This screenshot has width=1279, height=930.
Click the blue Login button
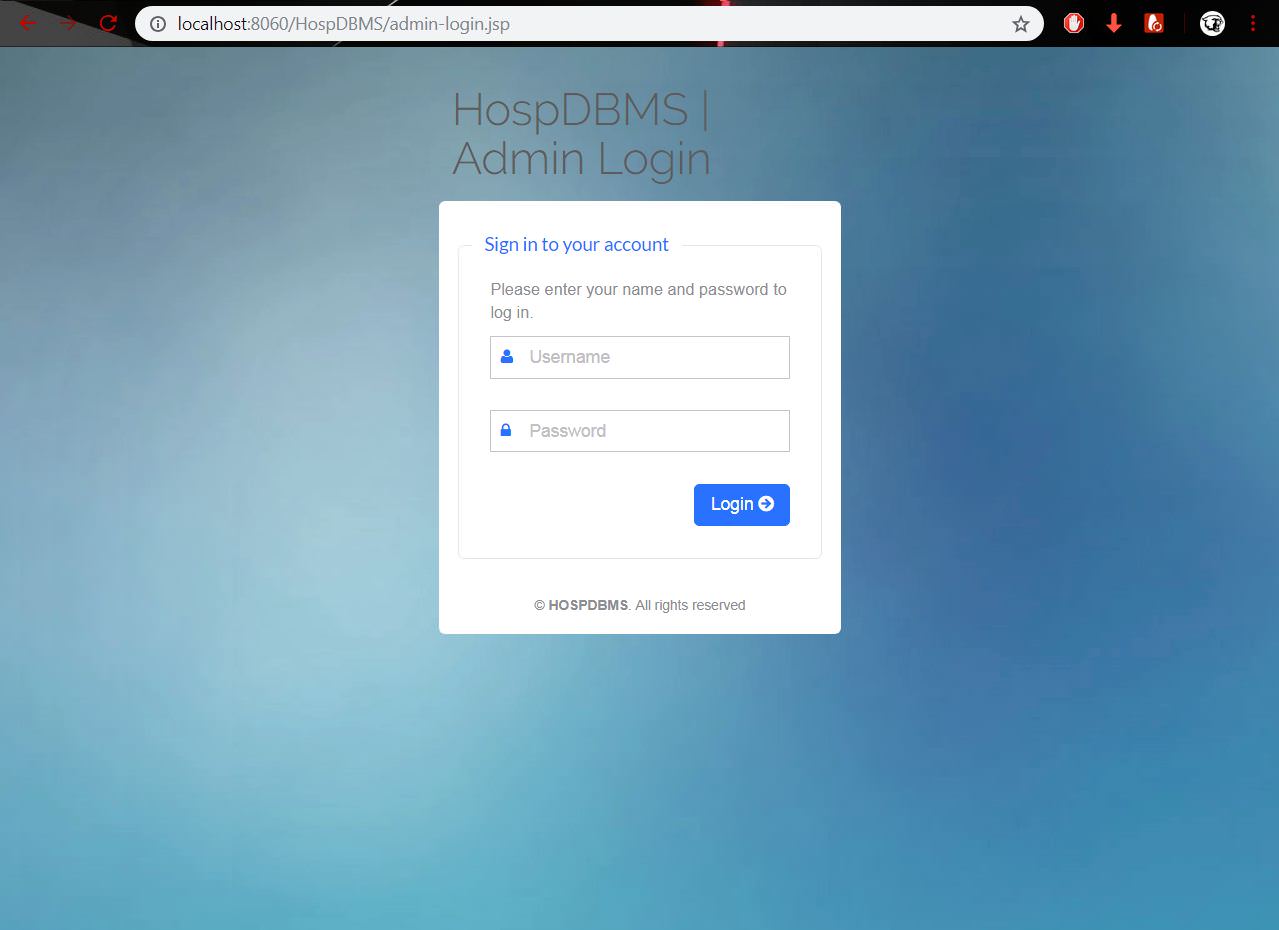point(742,505)
